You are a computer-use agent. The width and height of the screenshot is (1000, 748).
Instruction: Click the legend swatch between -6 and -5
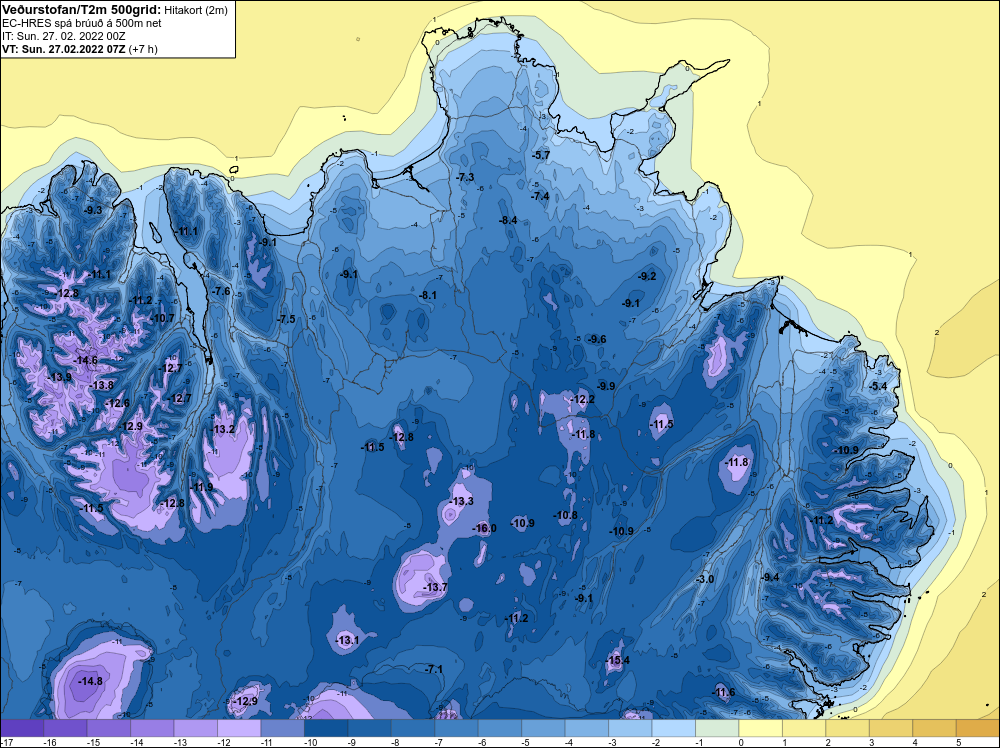499,728
